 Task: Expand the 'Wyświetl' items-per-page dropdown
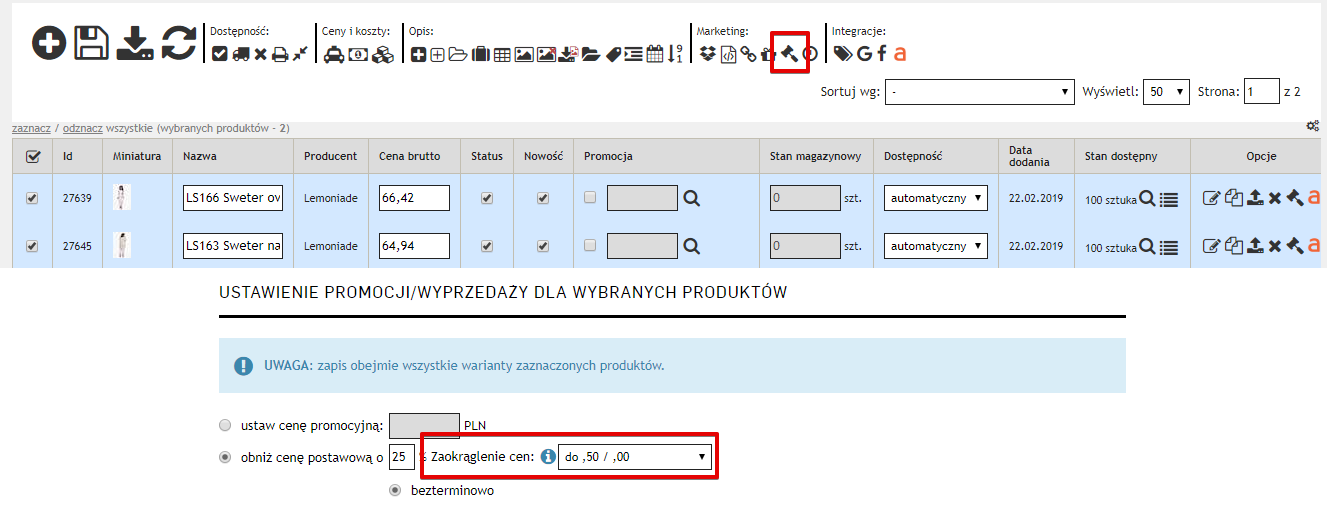[1166, 92]
